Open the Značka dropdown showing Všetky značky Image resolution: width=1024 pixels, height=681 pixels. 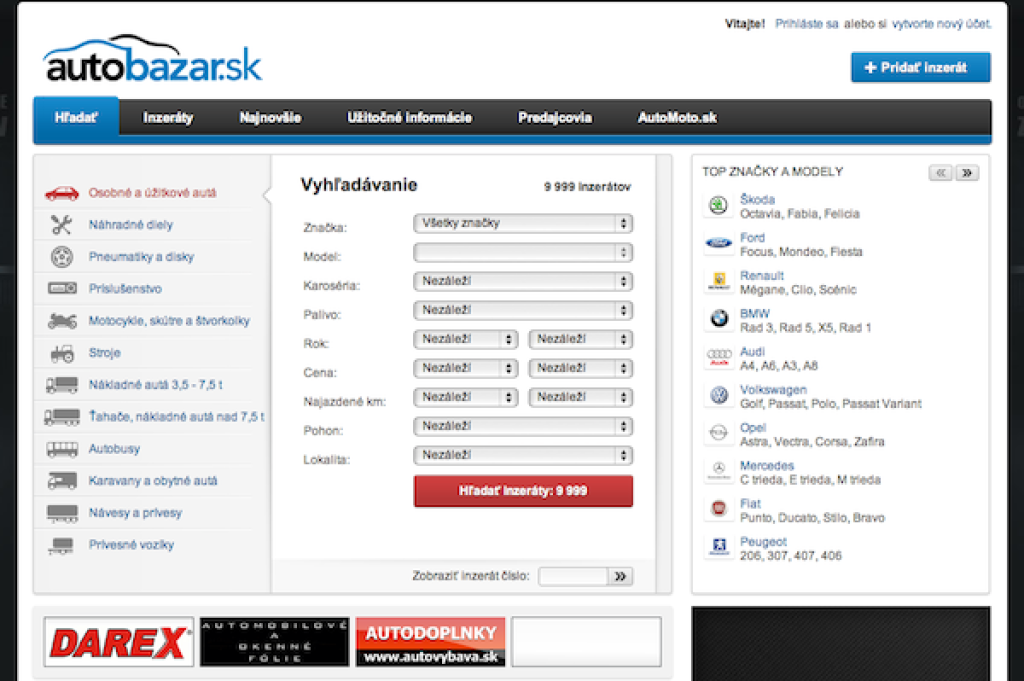(523, 223)
